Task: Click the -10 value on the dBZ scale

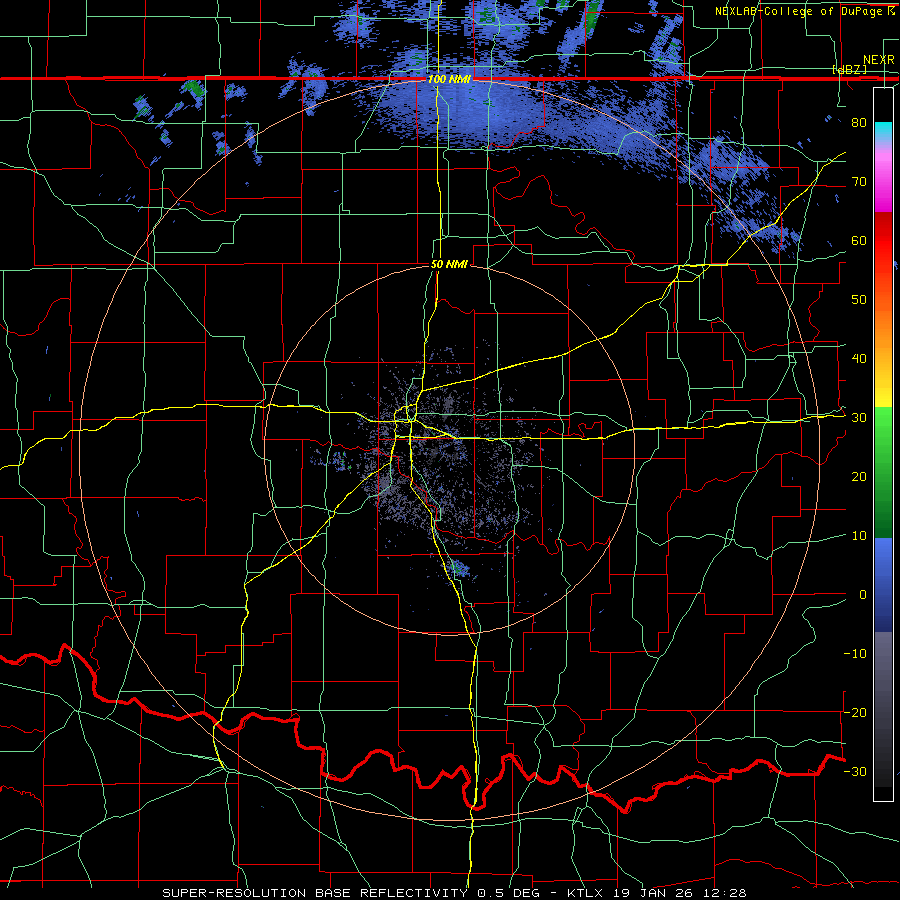Action: pos(855,654)
